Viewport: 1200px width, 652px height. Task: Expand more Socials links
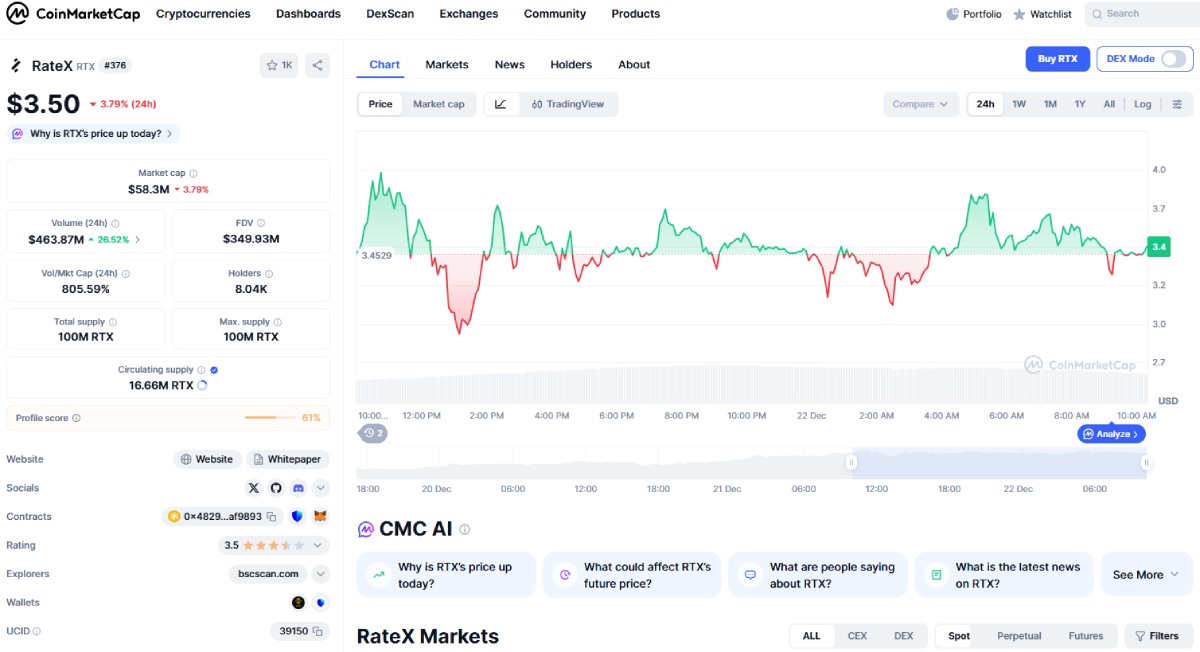[320, 488]
